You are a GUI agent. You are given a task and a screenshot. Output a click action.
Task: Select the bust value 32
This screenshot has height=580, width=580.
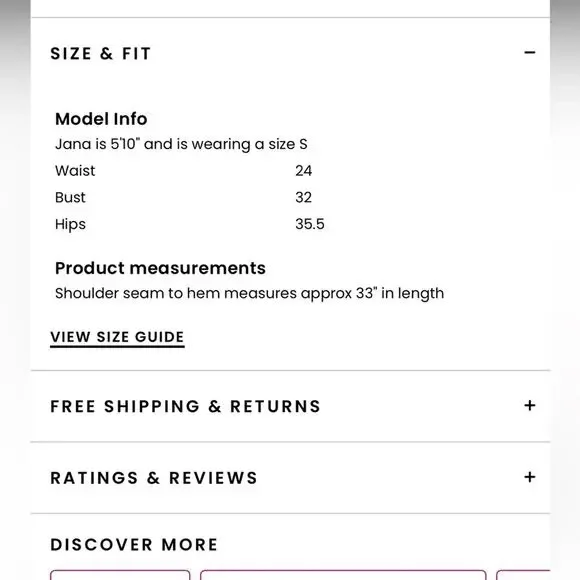[304, 198]
